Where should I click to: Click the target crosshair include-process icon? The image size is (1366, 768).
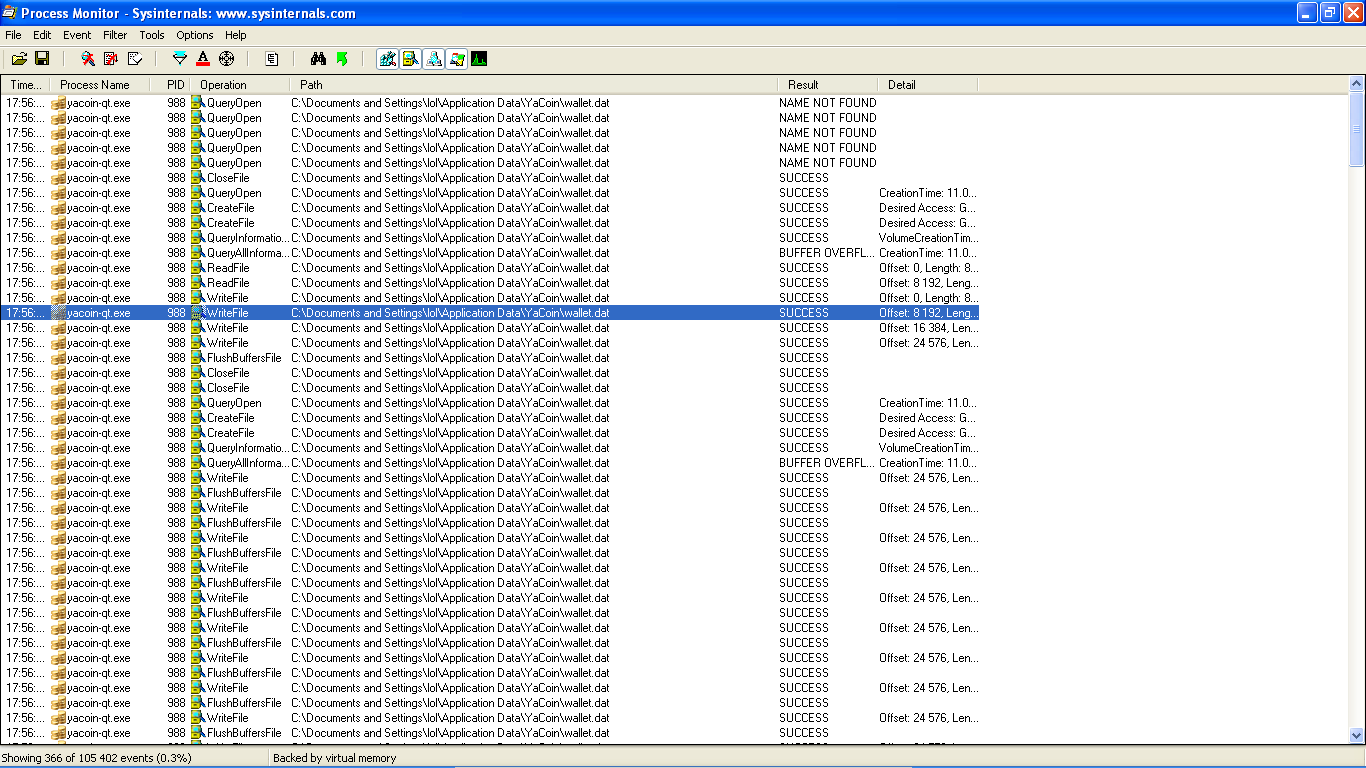coord(226,59)
